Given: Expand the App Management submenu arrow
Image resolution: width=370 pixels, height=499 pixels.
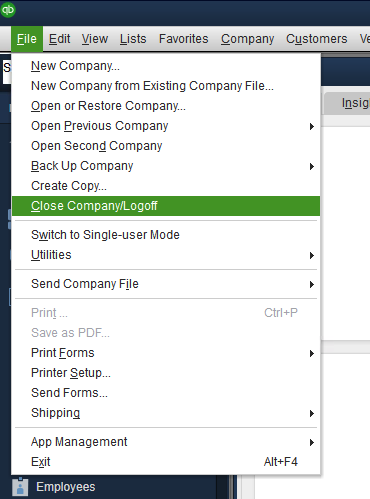Looking at the screenshot, I should coord(312,442).
